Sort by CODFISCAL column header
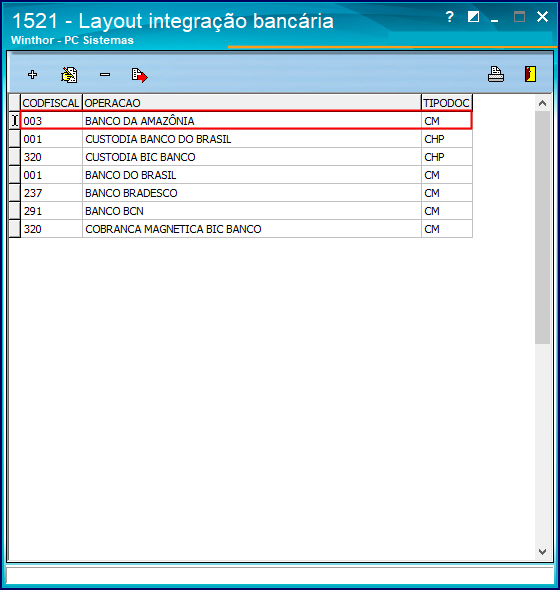Screen dimensions: 560x590 [x=51, y=103]
